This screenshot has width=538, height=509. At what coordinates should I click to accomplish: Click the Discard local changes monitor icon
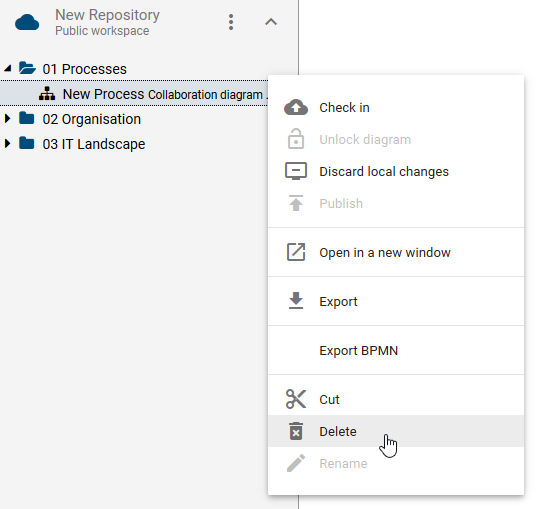(x=296, y=171)
